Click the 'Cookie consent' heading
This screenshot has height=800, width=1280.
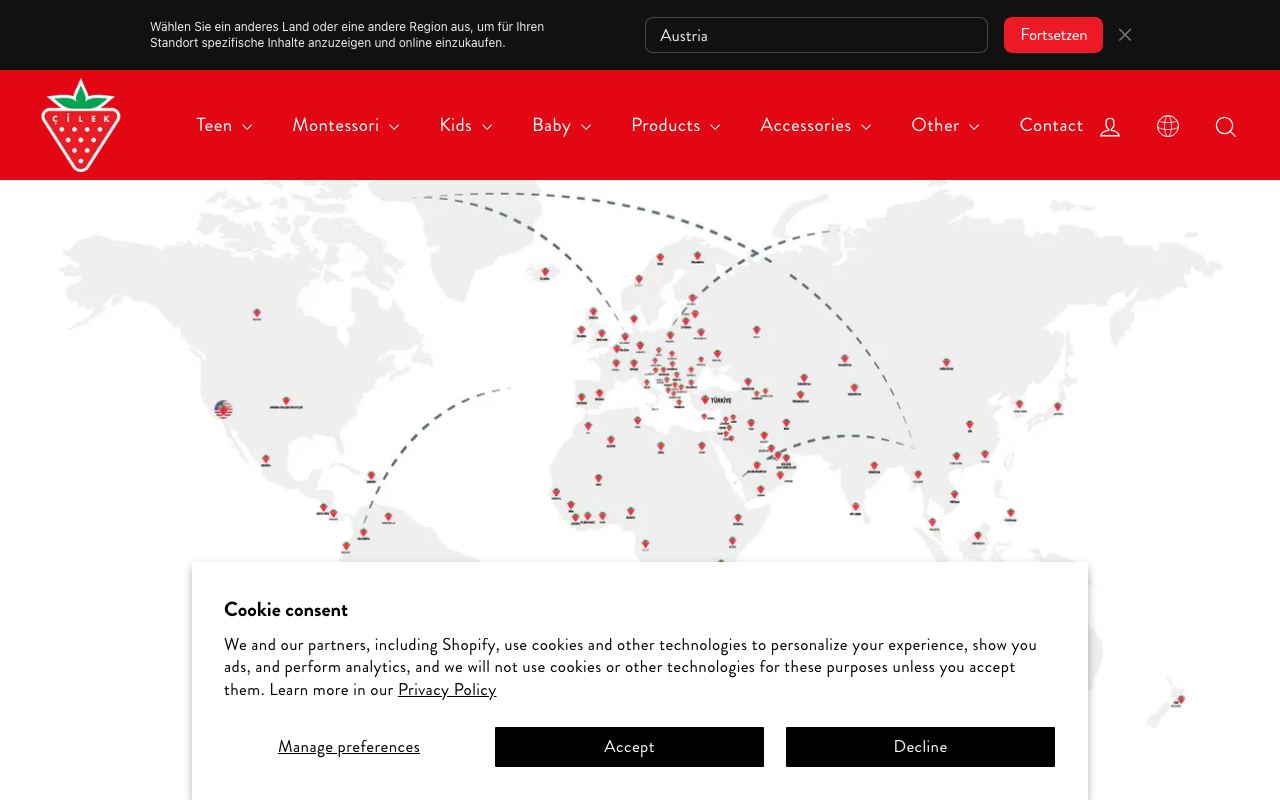tap(286, 609)
